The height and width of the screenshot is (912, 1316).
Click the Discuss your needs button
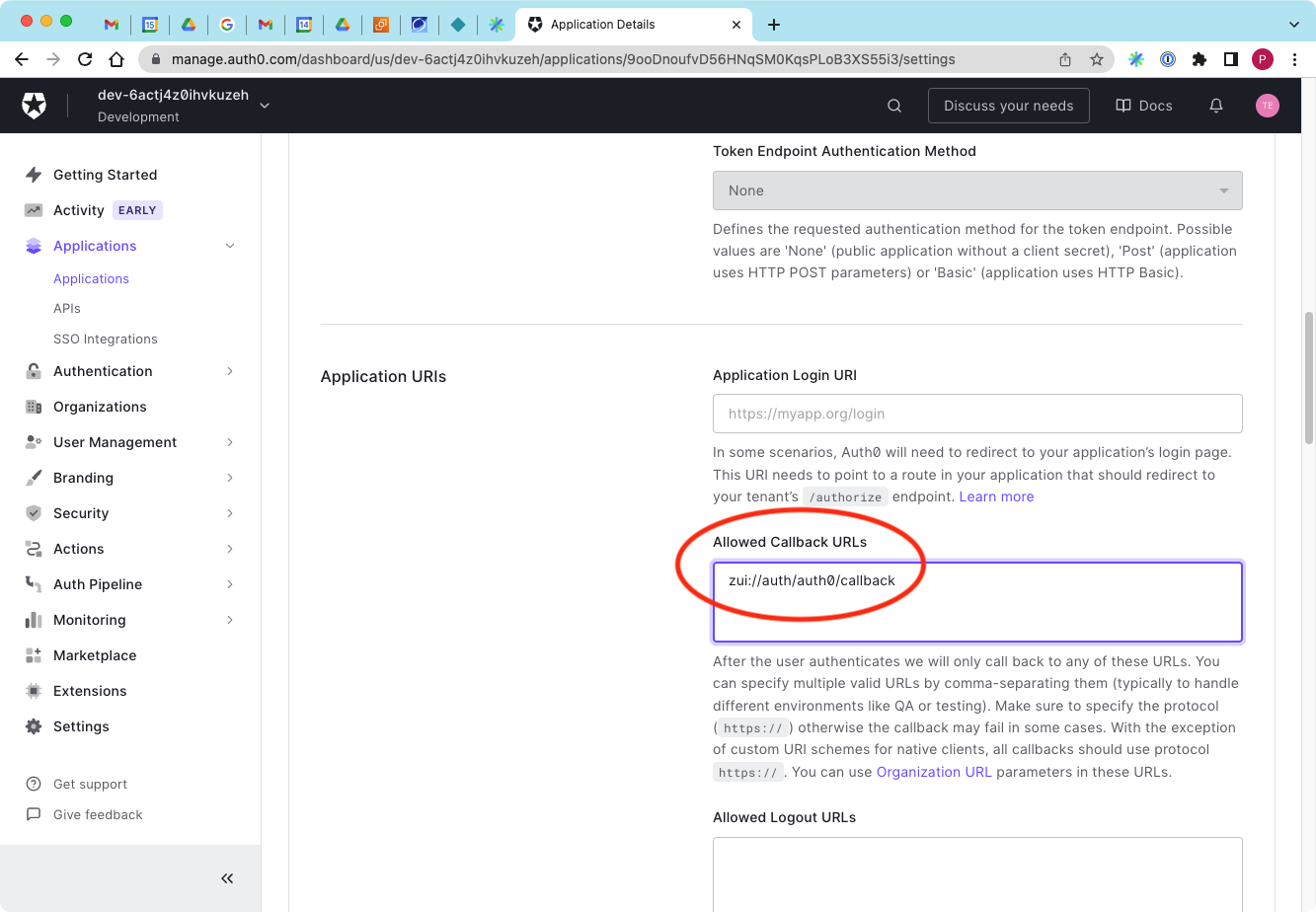point(1008,106)
